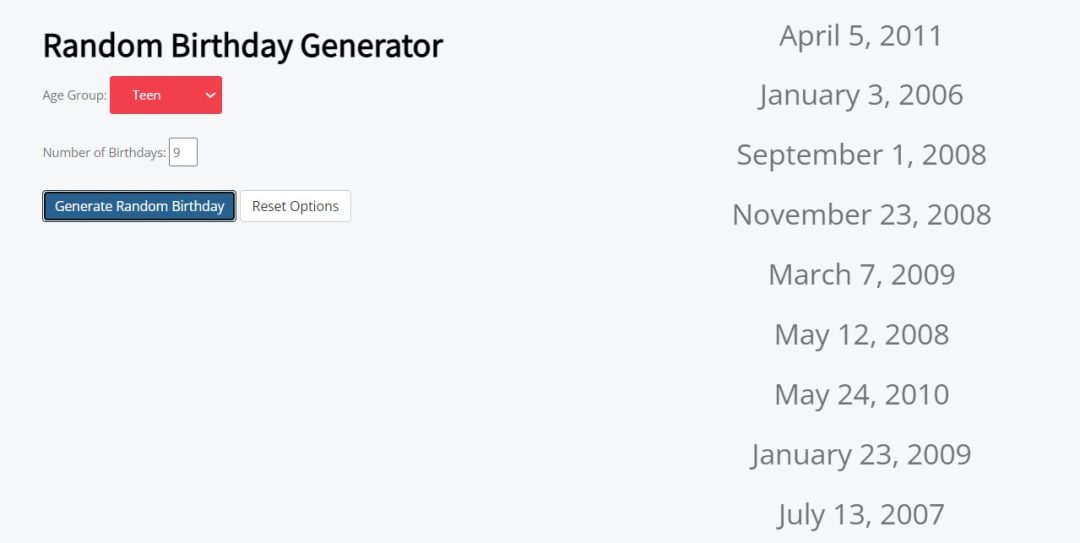Image resolution: width=1080 pixels, height=543 pixels.
Task: Click the Reset Options button
Action: point(295,206)
